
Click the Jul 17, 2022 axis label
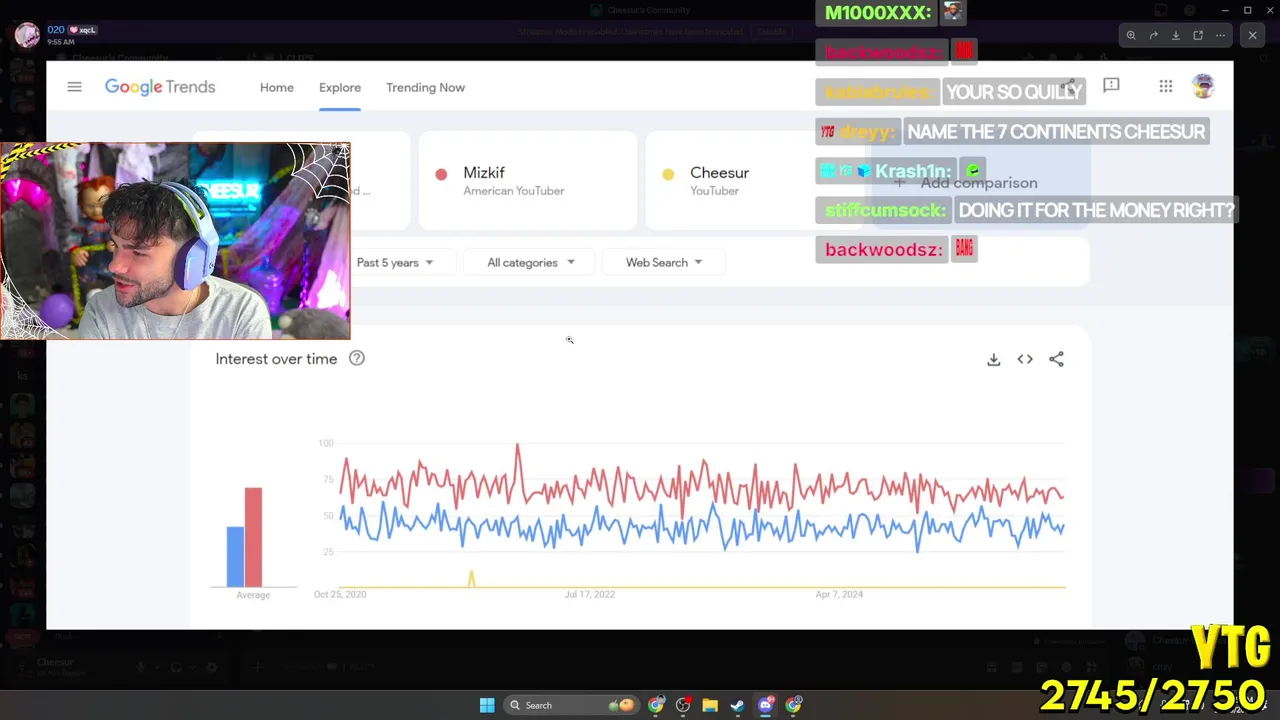point(589,594)
